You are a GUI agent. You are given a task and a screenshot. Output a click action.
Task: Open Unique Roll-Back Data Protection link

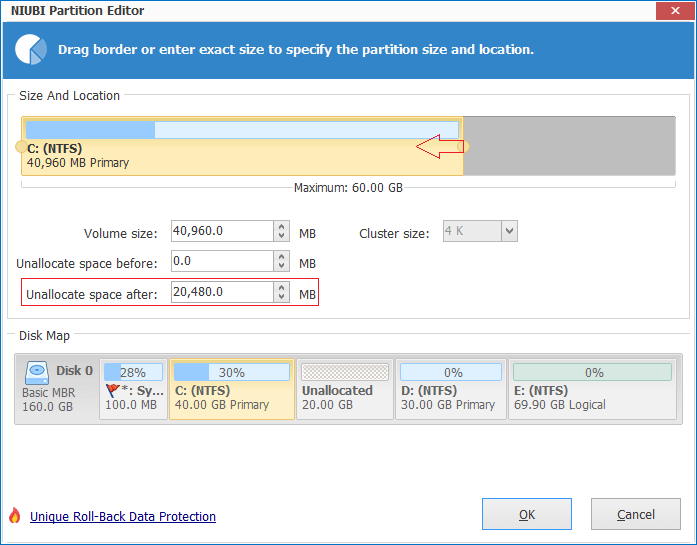123,517
